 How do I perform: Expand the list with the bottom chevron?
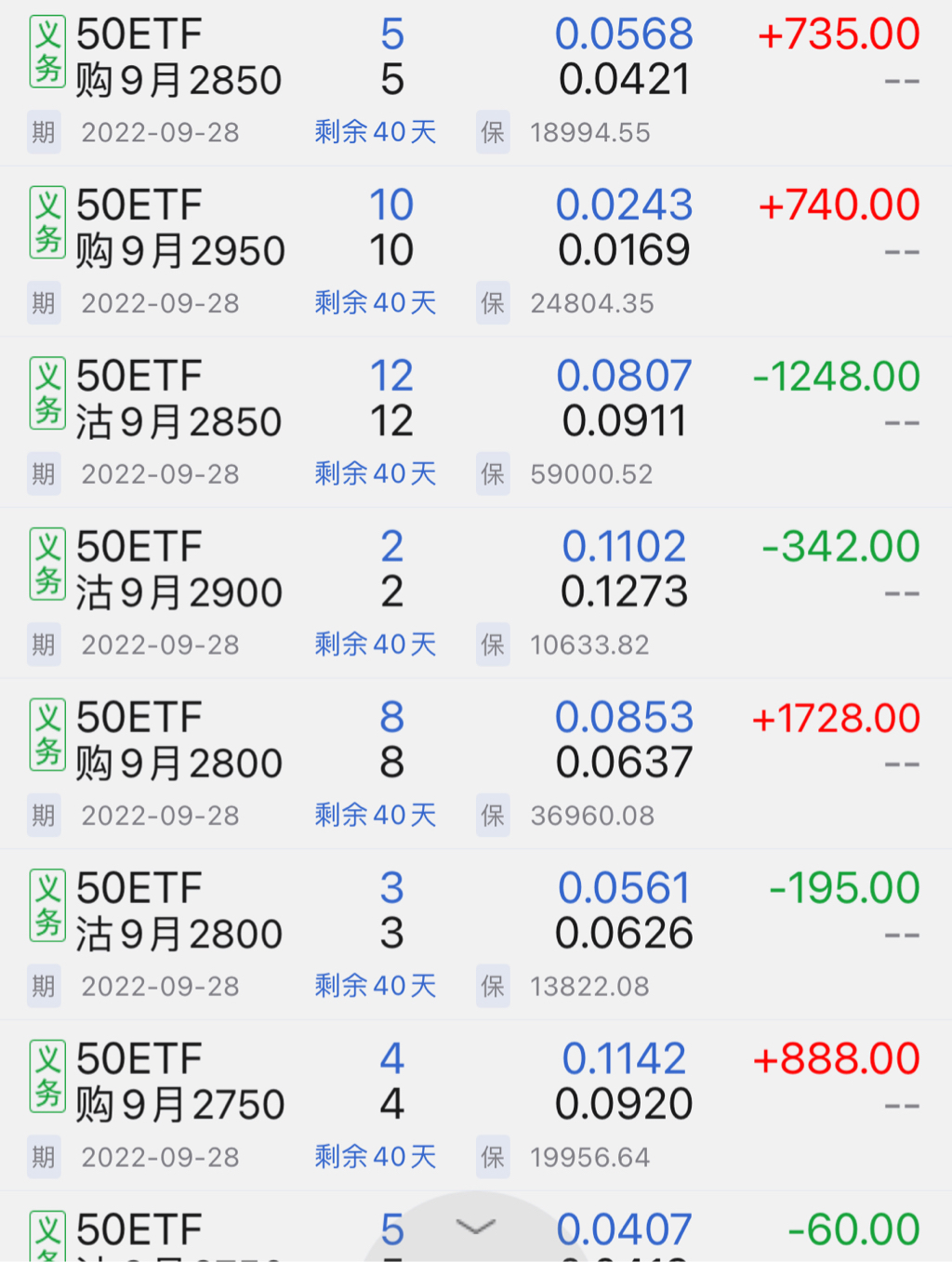(x=476, y=1228)
